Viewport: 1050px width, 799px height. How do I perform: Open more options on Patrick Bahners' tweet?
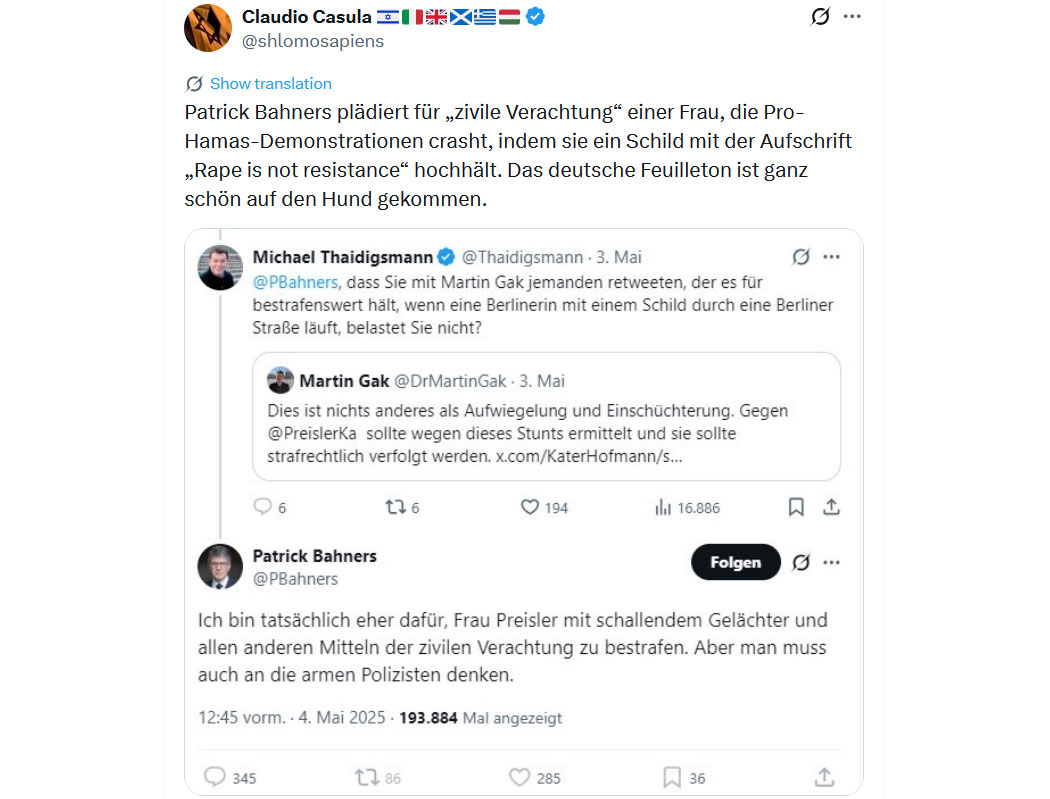click(x=831, y=563)
